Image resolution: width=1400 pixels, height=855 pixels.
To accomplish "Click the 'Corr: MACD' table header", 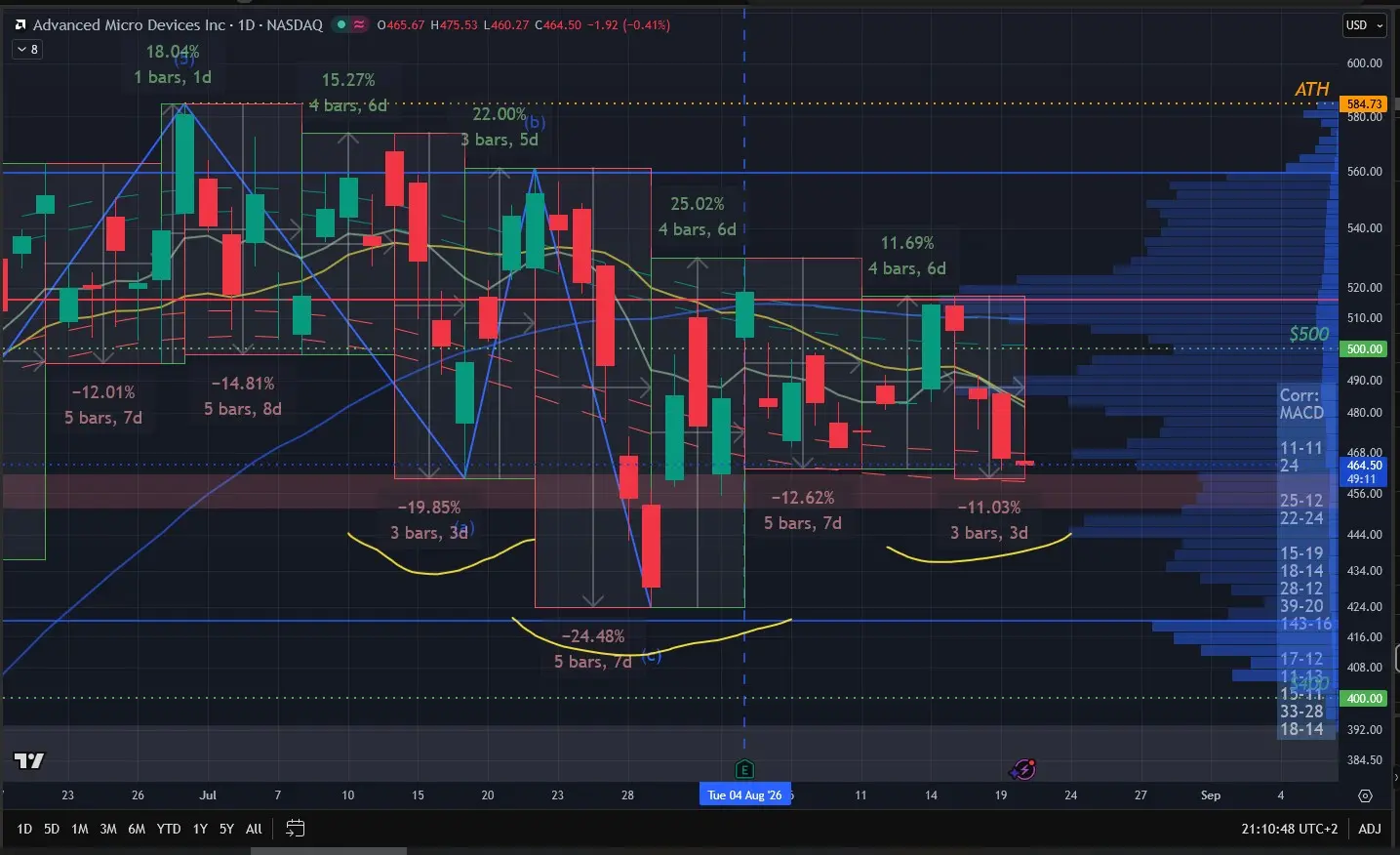I will 1301,404.
